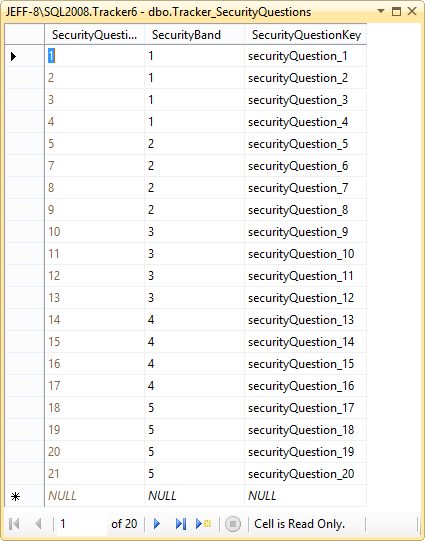Select row with securityQuestion_10 via row header
The height and width of the screenshot is (541, 425).
(x=24, y=254)
